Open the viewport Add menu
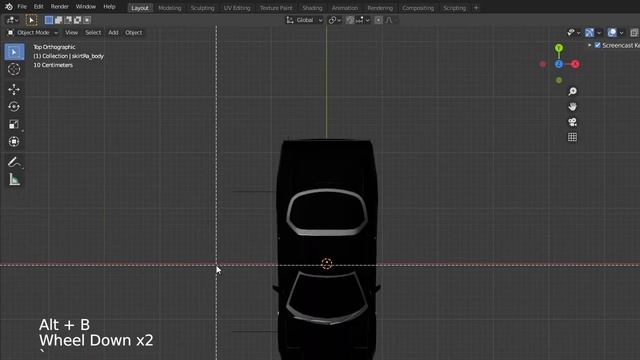The height and width of the screenshot is (360, 640). tap(113, 33)
